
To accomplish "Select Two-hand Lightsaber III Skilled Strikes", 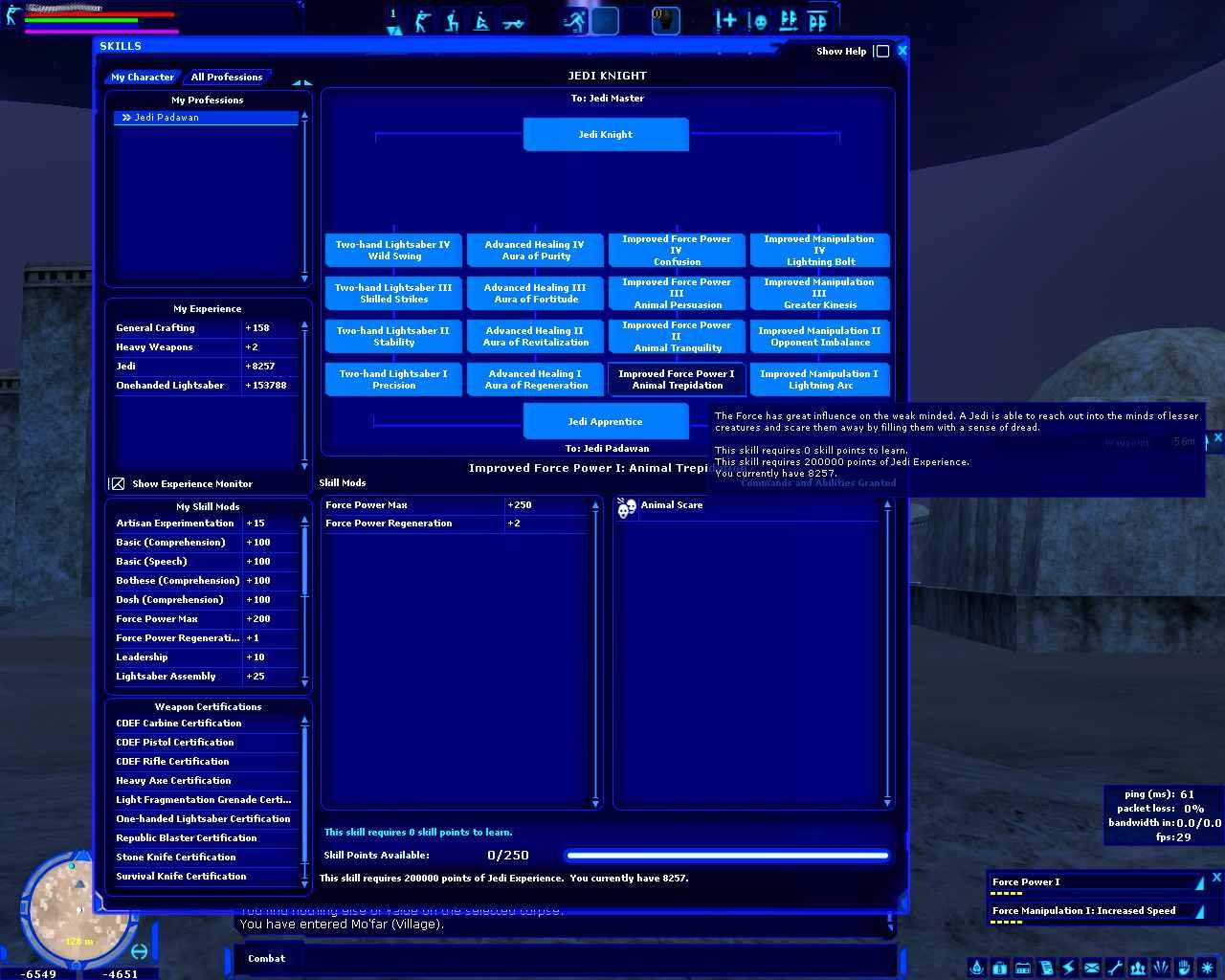I will click(x=393, y=294).
